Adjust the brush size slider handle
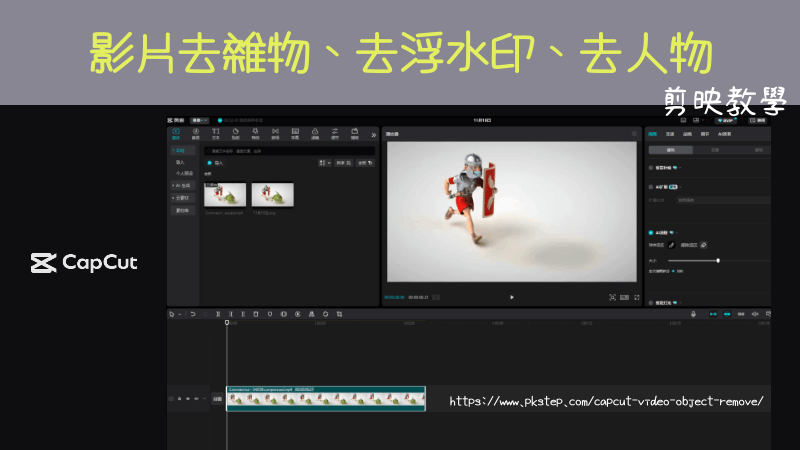800x450 pixels. coord(718,261)
